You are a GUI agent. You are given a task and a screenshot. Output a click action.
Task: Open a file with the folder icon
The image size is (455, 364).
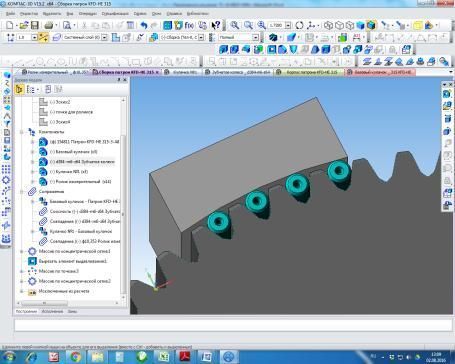(x=23, y=25)
